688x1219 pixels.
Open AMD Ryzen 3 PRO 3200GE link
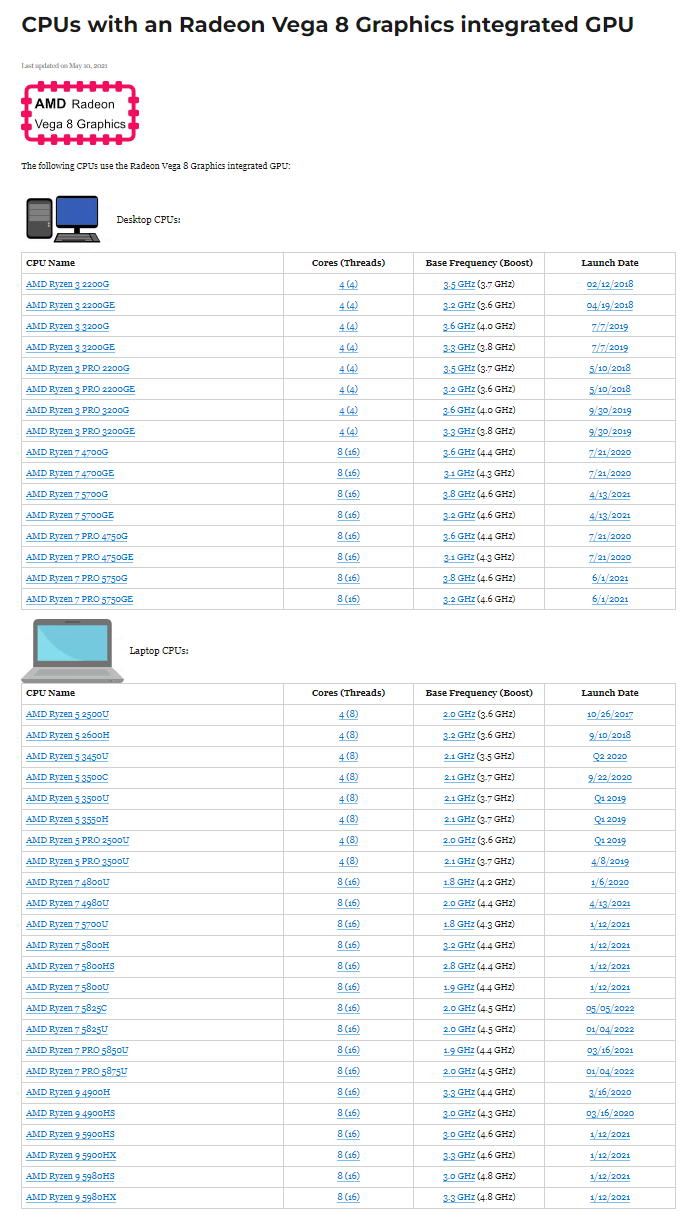click(x=80, y=432)
